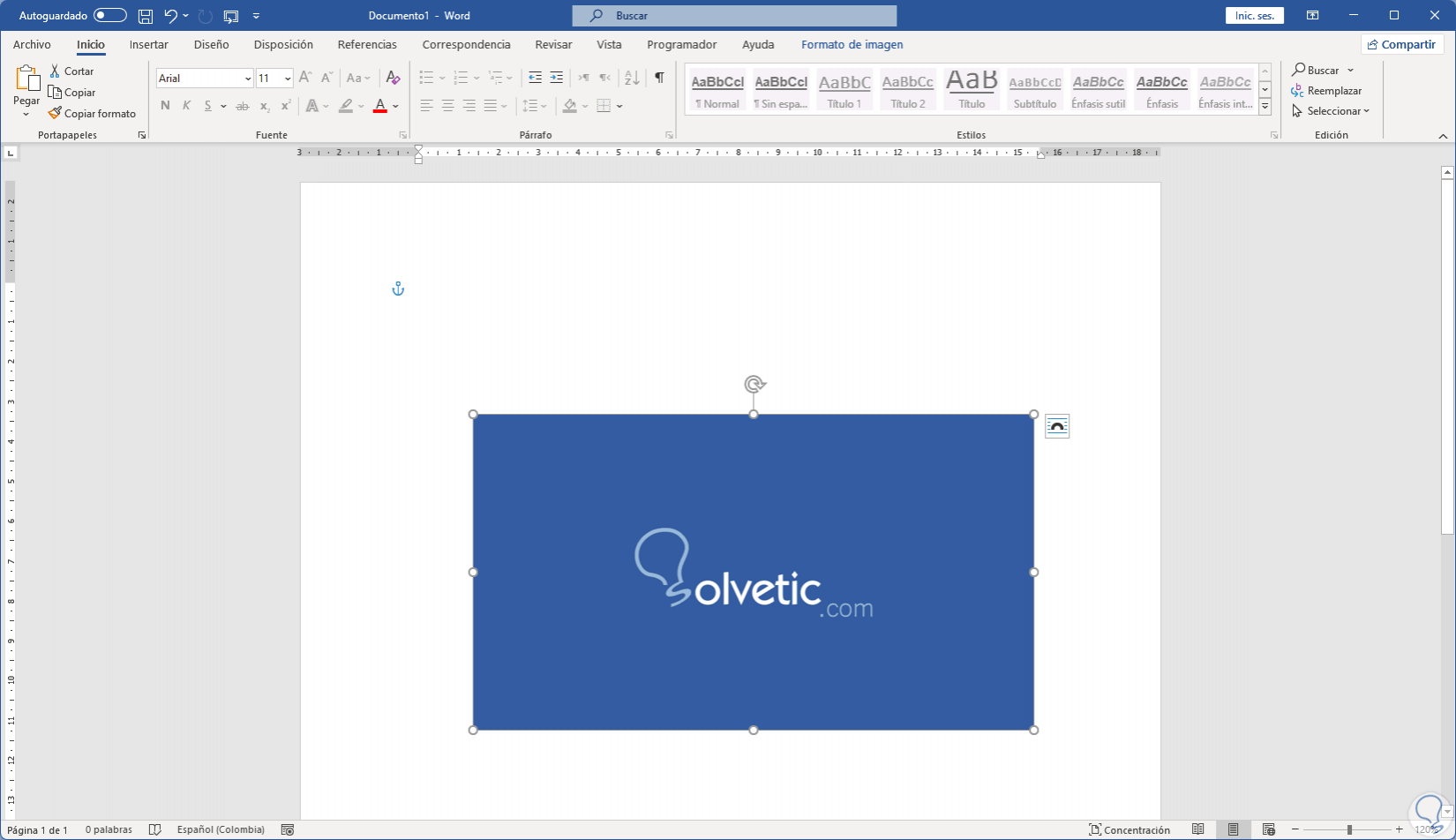
Task: Click the Concentración focus mode button
Action: tap(1130, 829)
